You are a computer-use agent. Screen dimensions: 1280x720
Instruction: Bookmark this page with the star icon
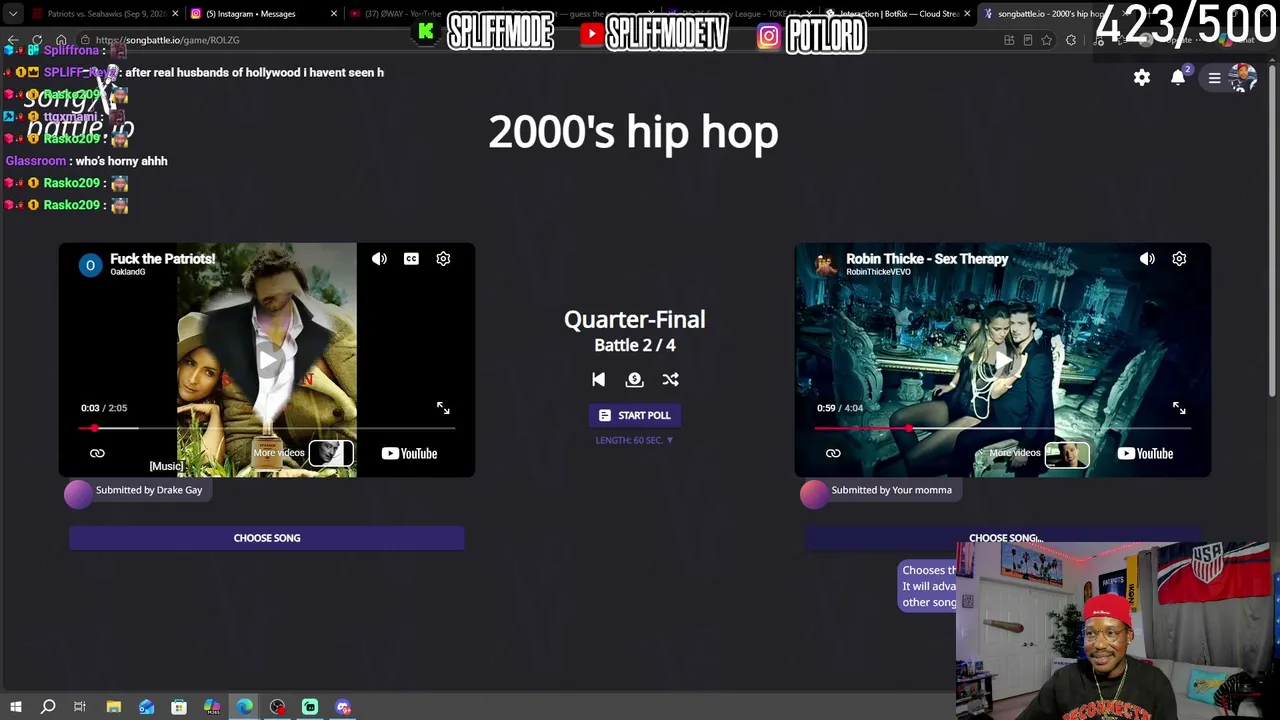[1046, 40]
